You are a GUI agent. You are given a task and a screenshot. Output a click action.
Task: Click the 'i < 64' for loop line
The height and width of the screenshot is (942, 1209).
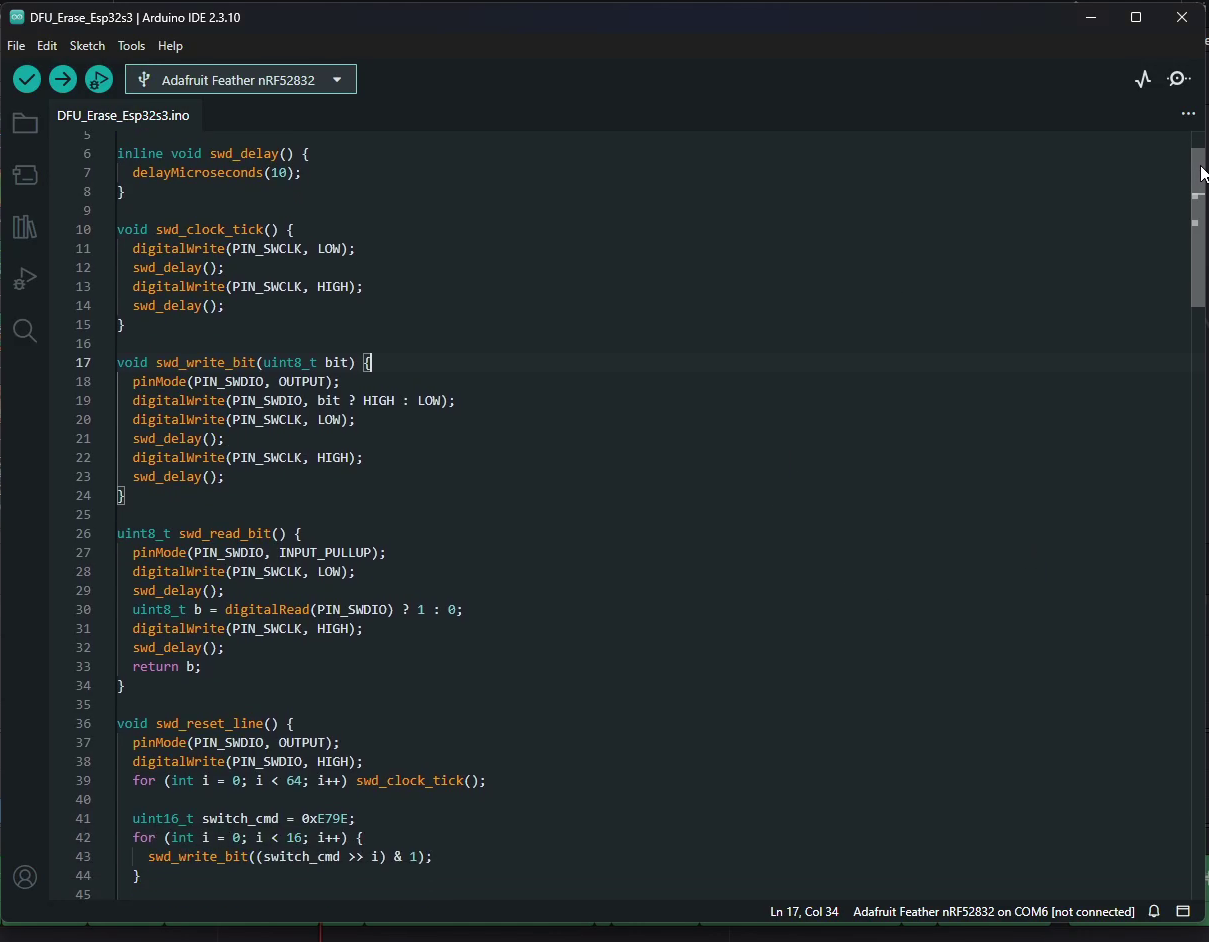click(x=309, y=780)
